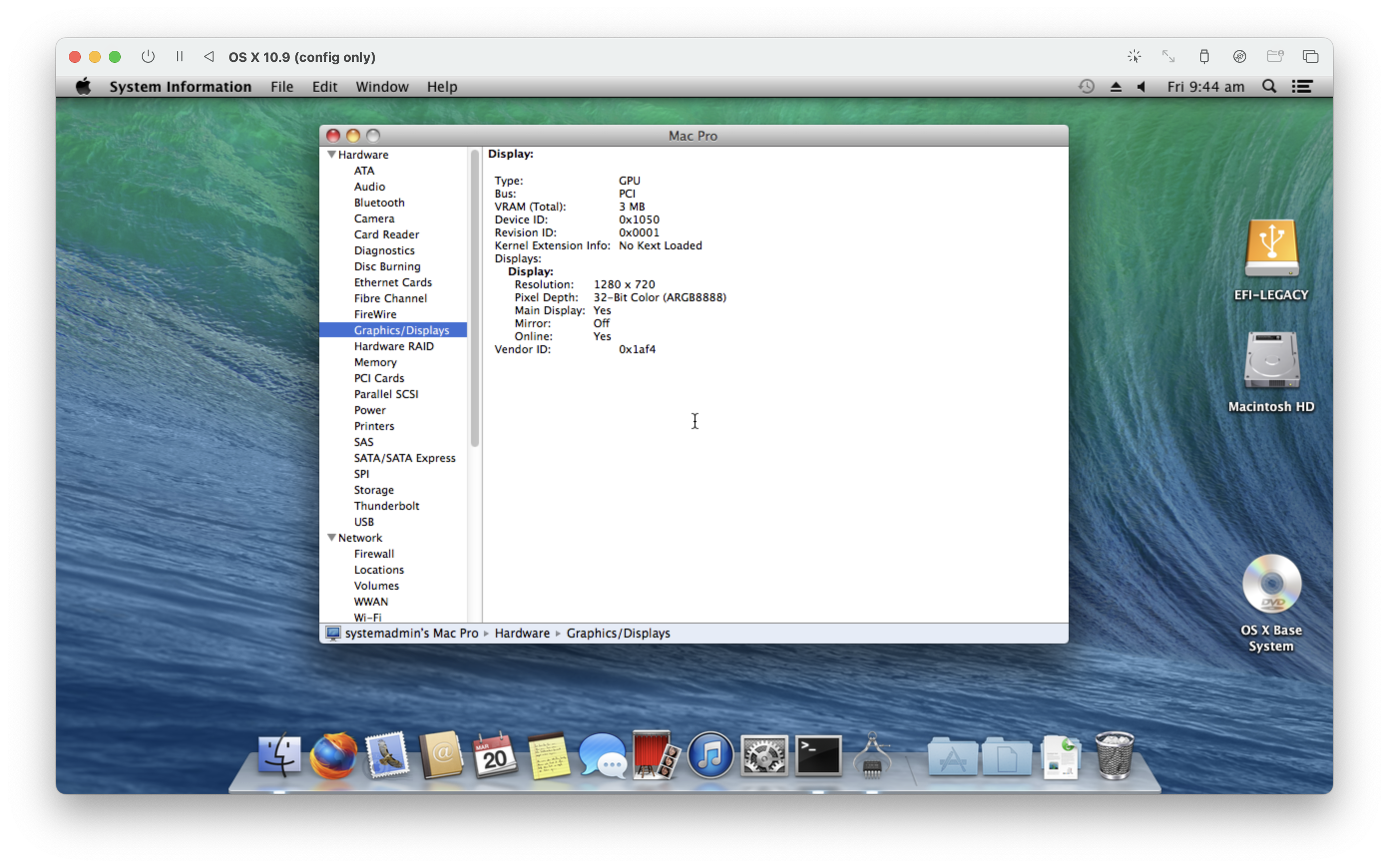This screenshot has width=1389, height=868.
Task: Click the VM power button icon
Action: (x=148, y=57)
